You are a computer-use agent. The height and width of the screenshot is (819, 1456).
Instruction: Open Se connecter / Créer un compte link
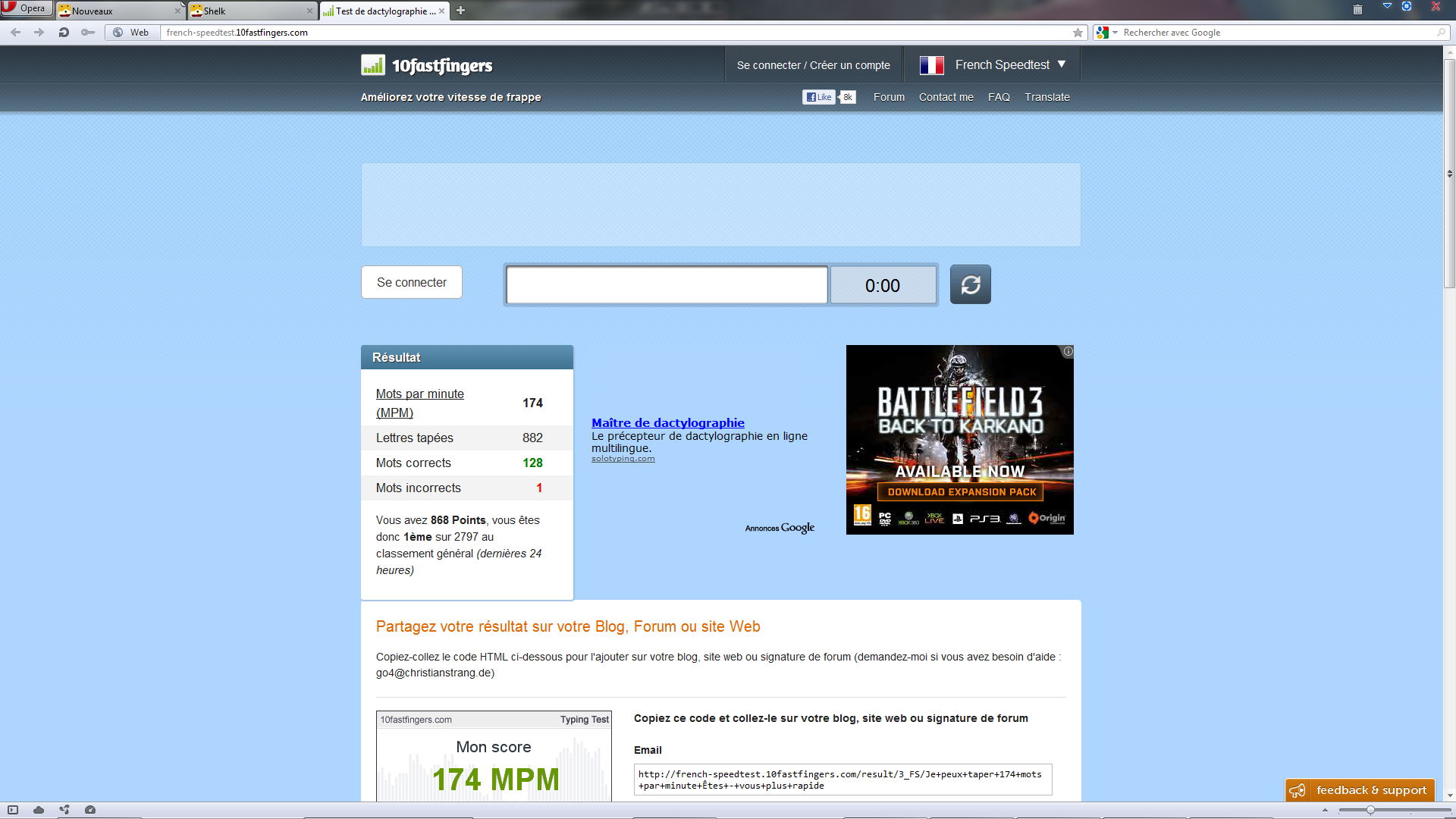(x=813, y=65)
